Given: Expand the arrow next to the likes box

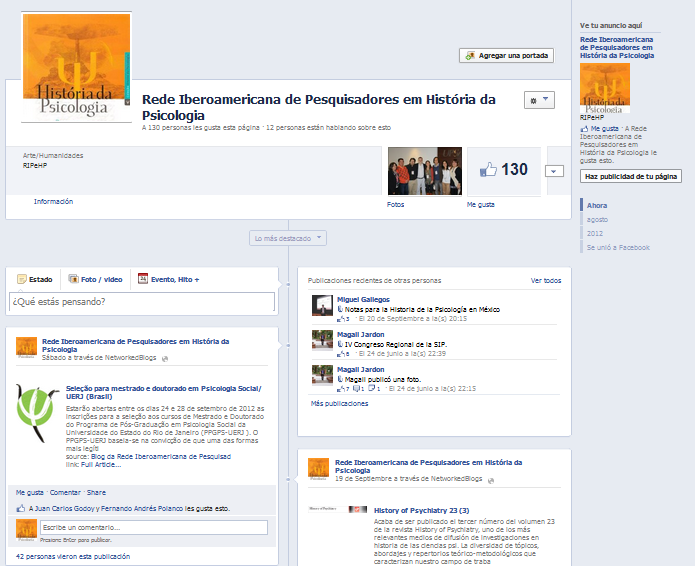Looking at the screenshot, I should [554, 171].
